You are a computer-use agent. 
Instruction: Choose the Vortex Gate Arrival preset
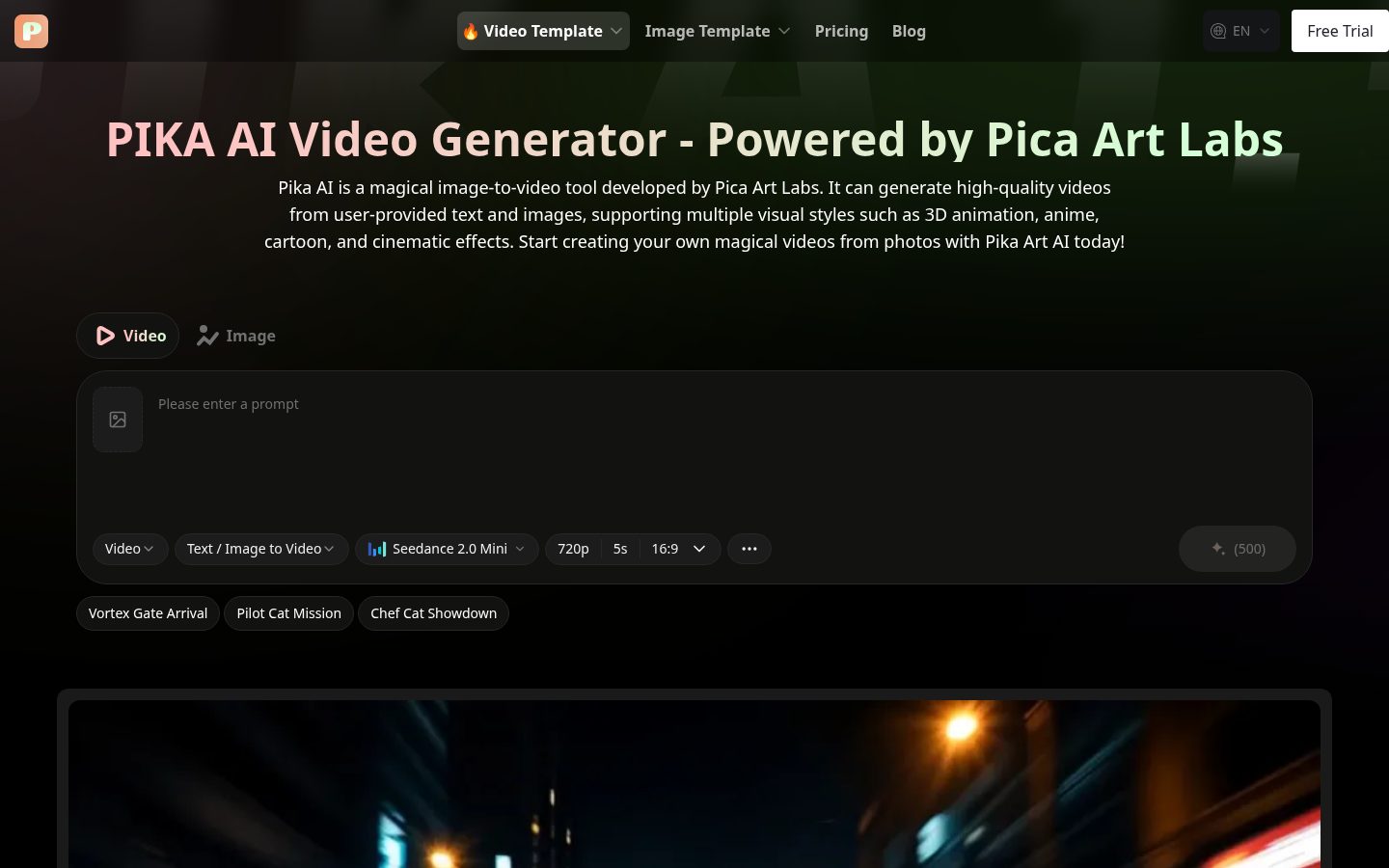[148, 613]
